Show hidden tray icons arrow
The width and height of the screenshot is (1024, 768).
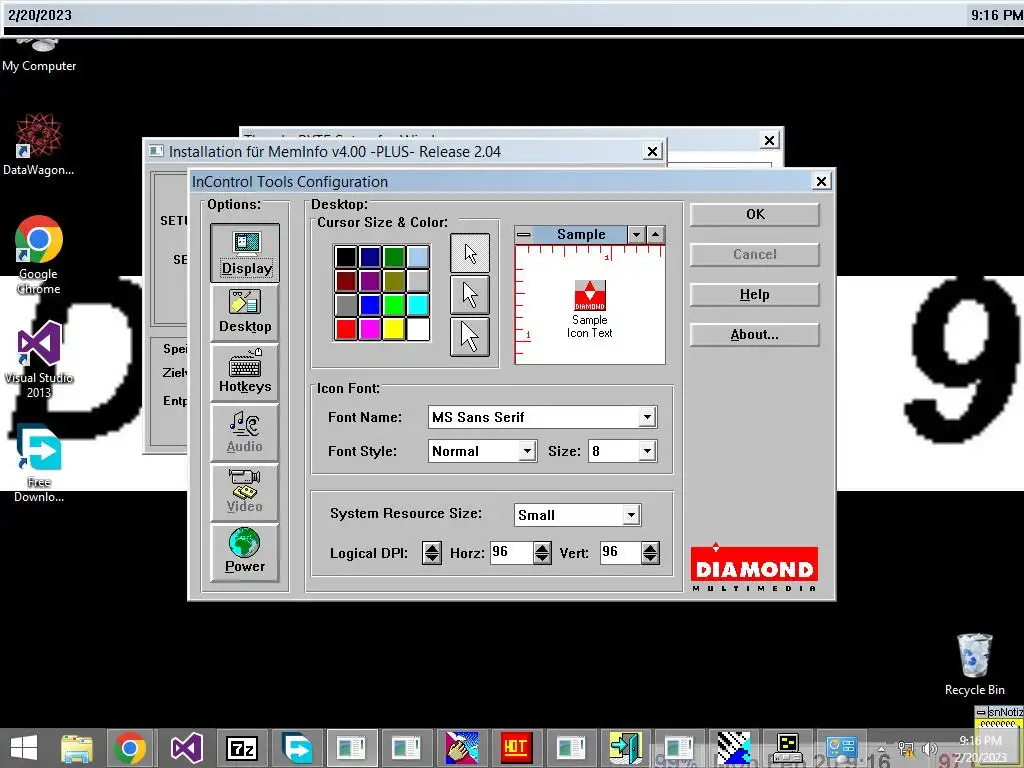coord(882,748)
